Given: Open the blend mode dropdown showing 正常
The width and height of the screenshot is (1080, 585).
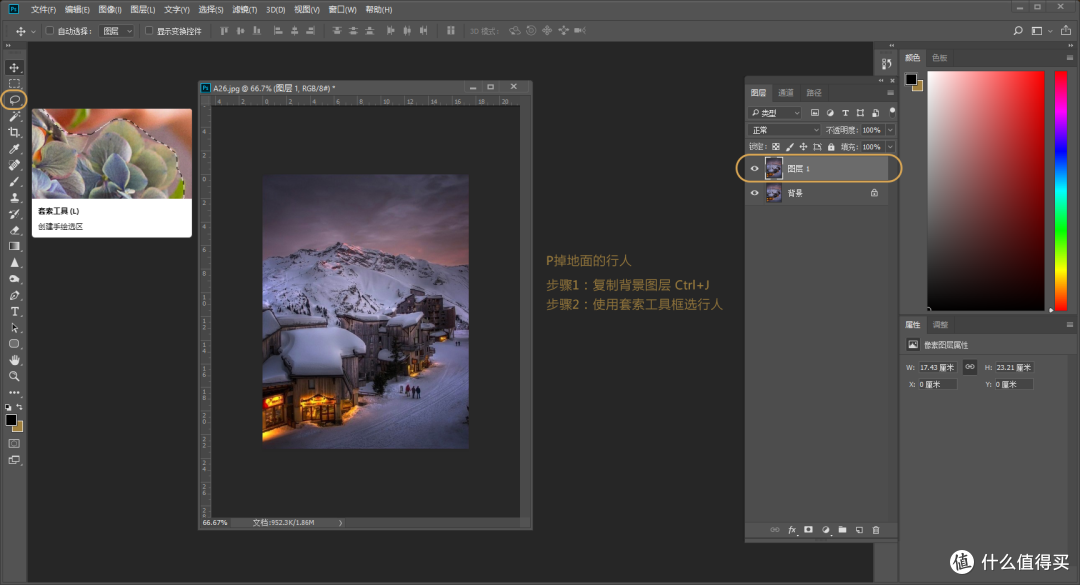Looking at the screenshot, I should click(784, 129).
